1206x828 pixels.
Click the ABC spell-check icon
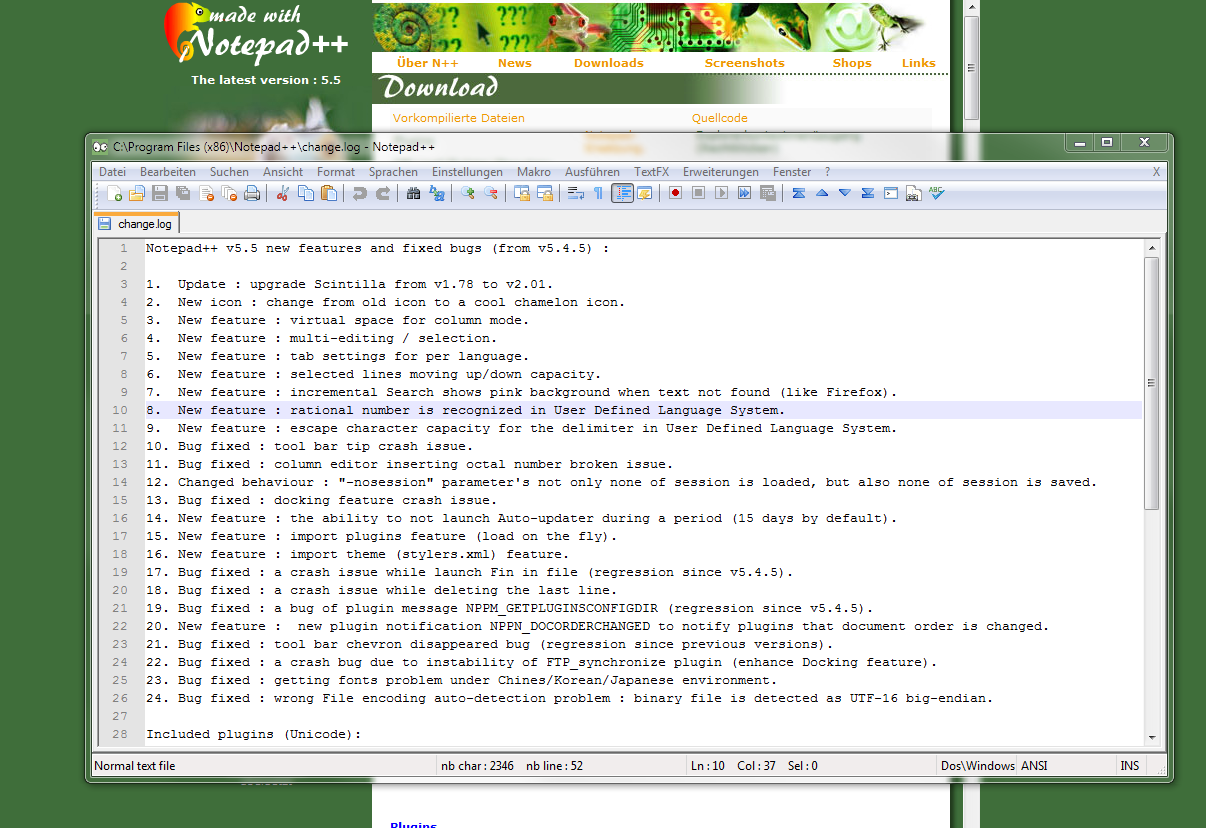coord(936,193)
